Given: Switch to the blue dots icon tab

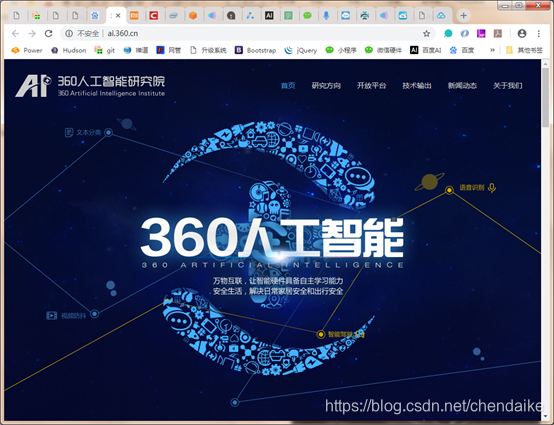Looking at the screenshot, I should tap(250, 16).
